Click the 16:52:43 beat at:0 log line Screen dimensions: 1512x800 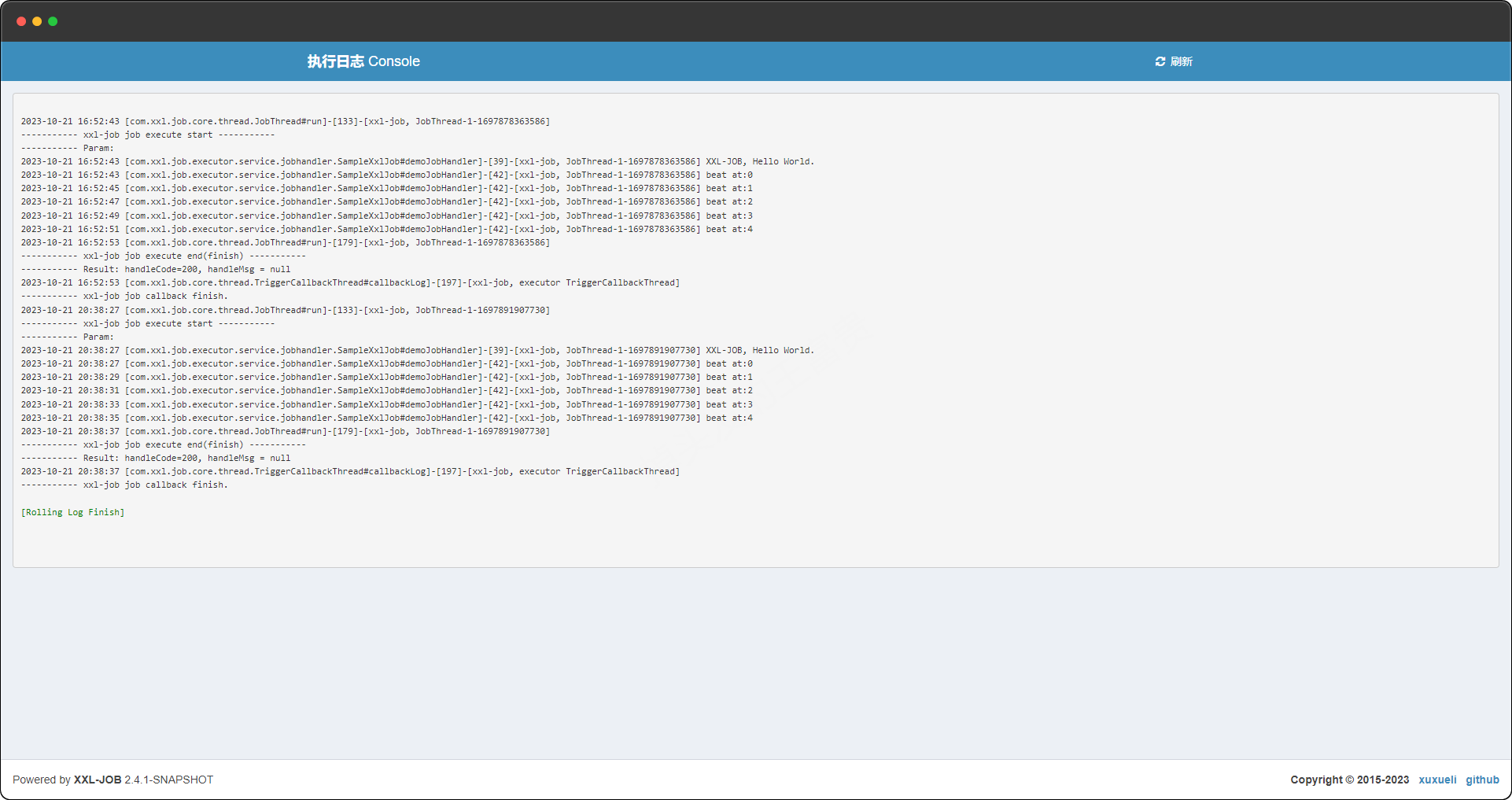tap(387, 175)
